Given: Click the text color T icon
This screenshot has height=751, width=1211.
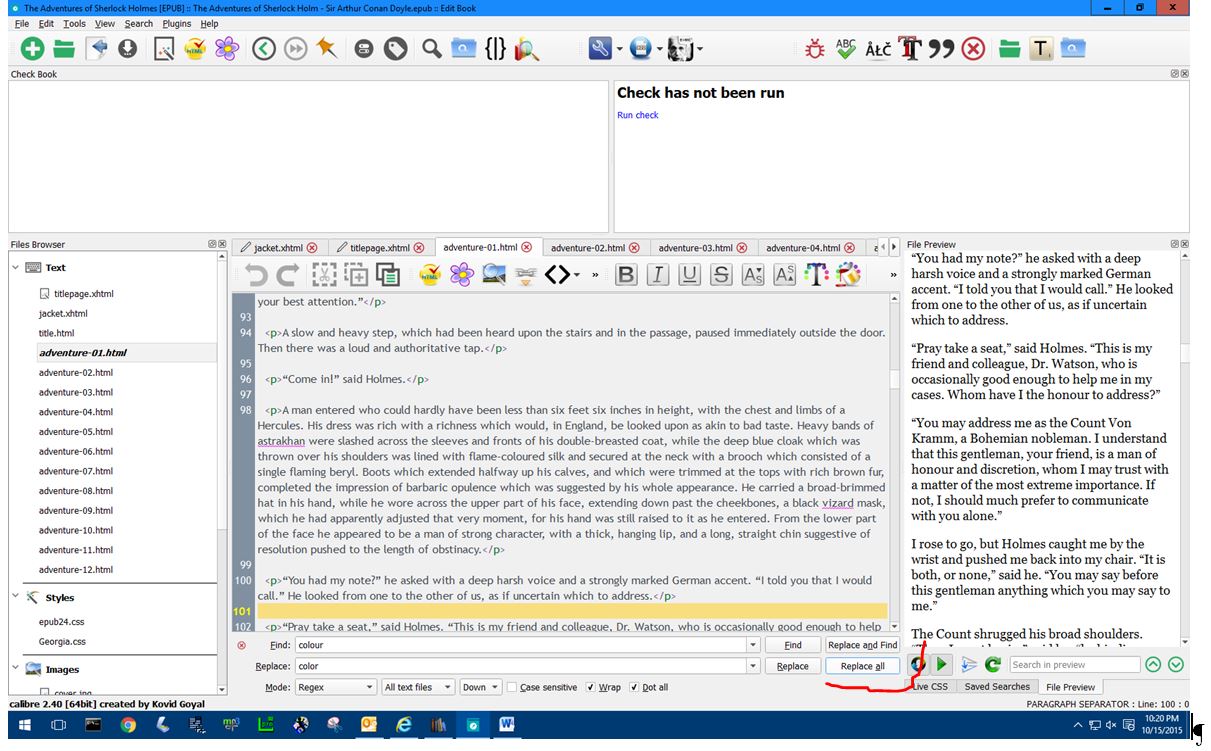Looking at the screenshot, I should (x=816, y=275).
